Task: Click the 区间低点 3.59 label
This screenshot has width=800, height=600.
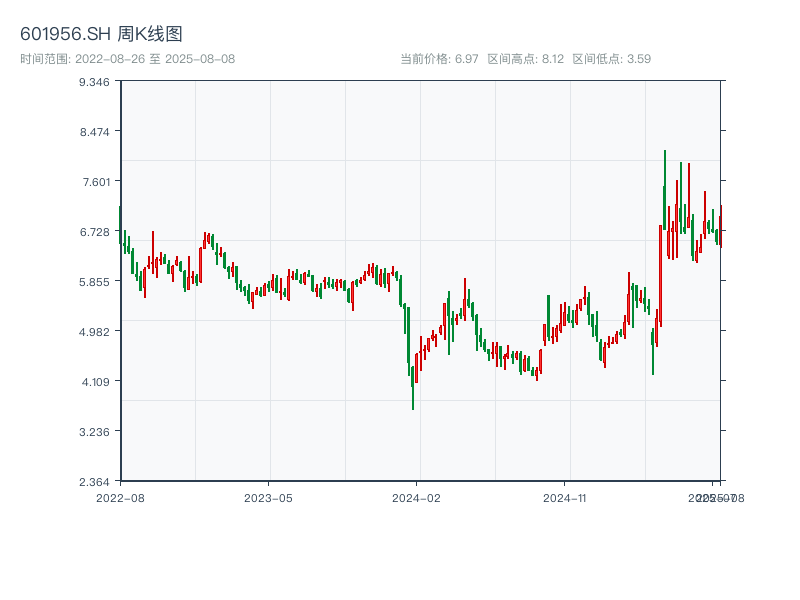Action: (611, 59)
